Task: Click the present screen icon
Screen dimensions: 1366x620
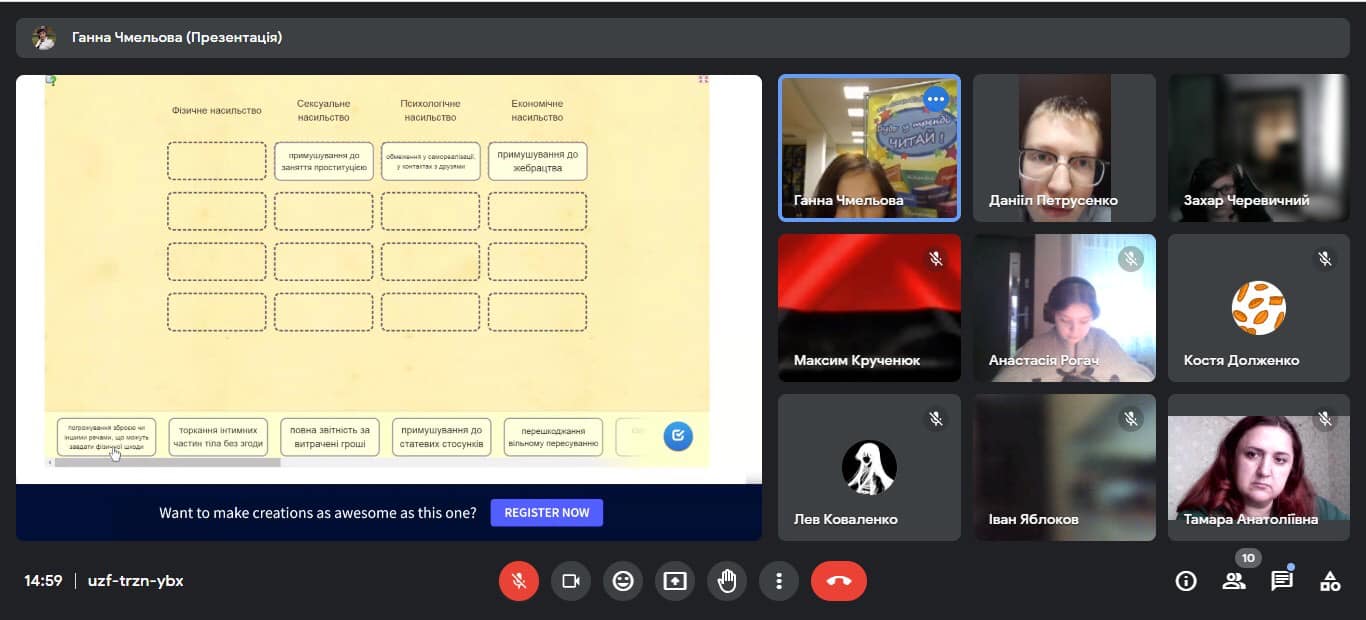Action: click(x=675, y=581)
